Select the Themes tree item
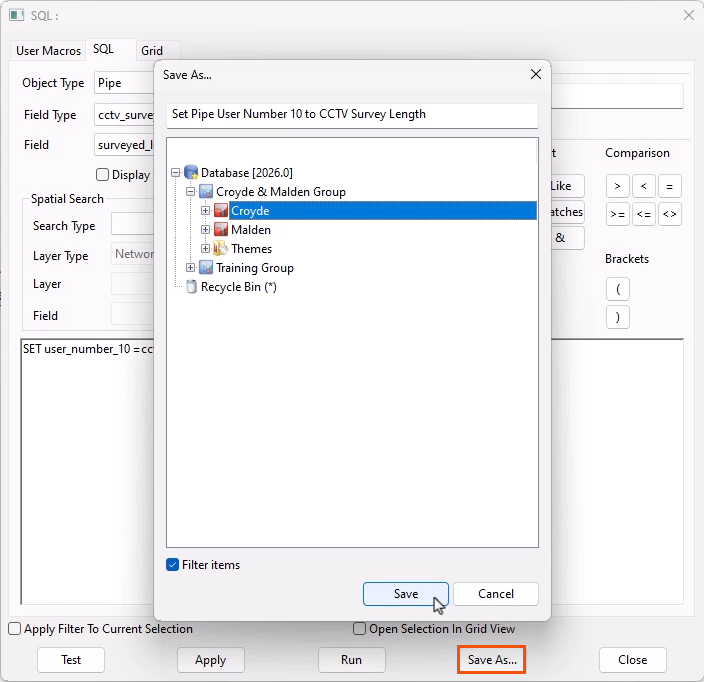Viewport: 704px width, 682px height. (251, 248)
